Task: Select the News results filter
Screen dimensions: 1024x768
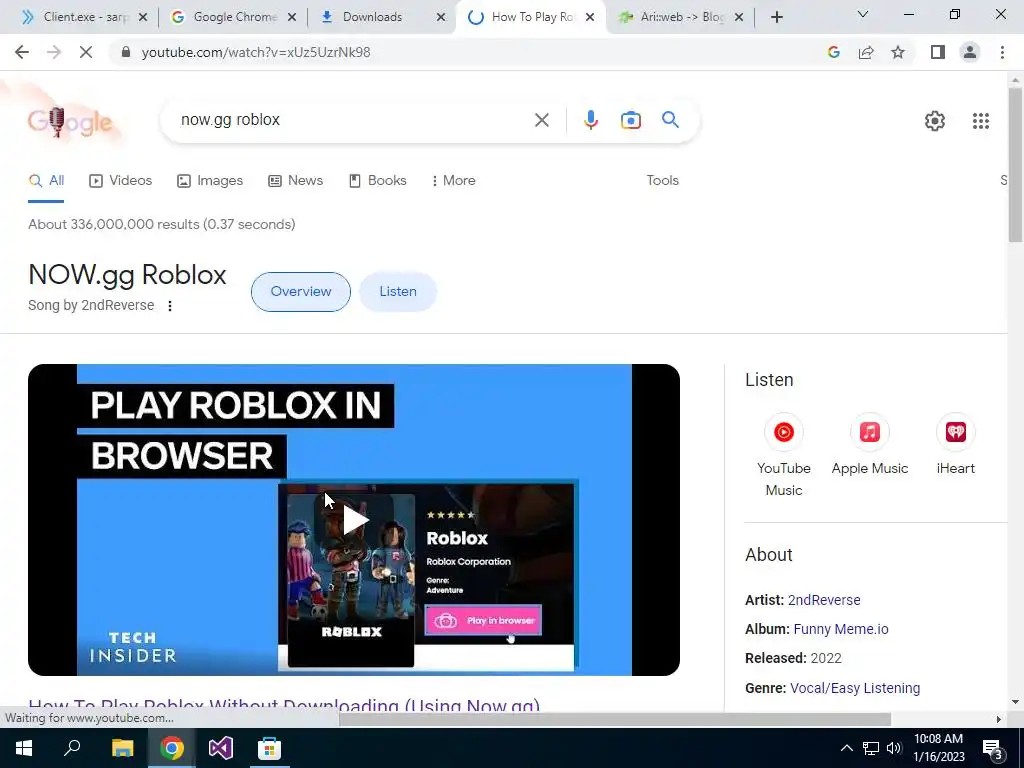Action: click(x=295, y=181)
